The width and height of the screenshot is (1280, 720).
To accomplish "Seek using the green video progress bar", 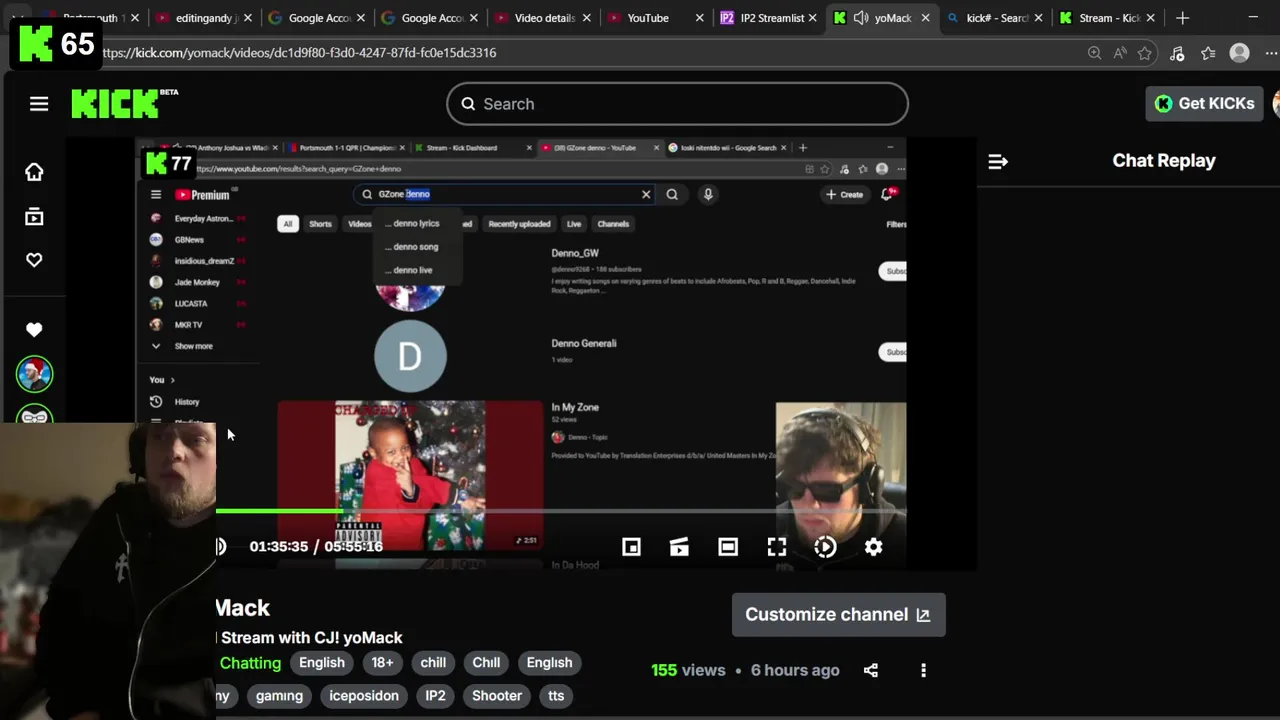I will tap(560, 511).
